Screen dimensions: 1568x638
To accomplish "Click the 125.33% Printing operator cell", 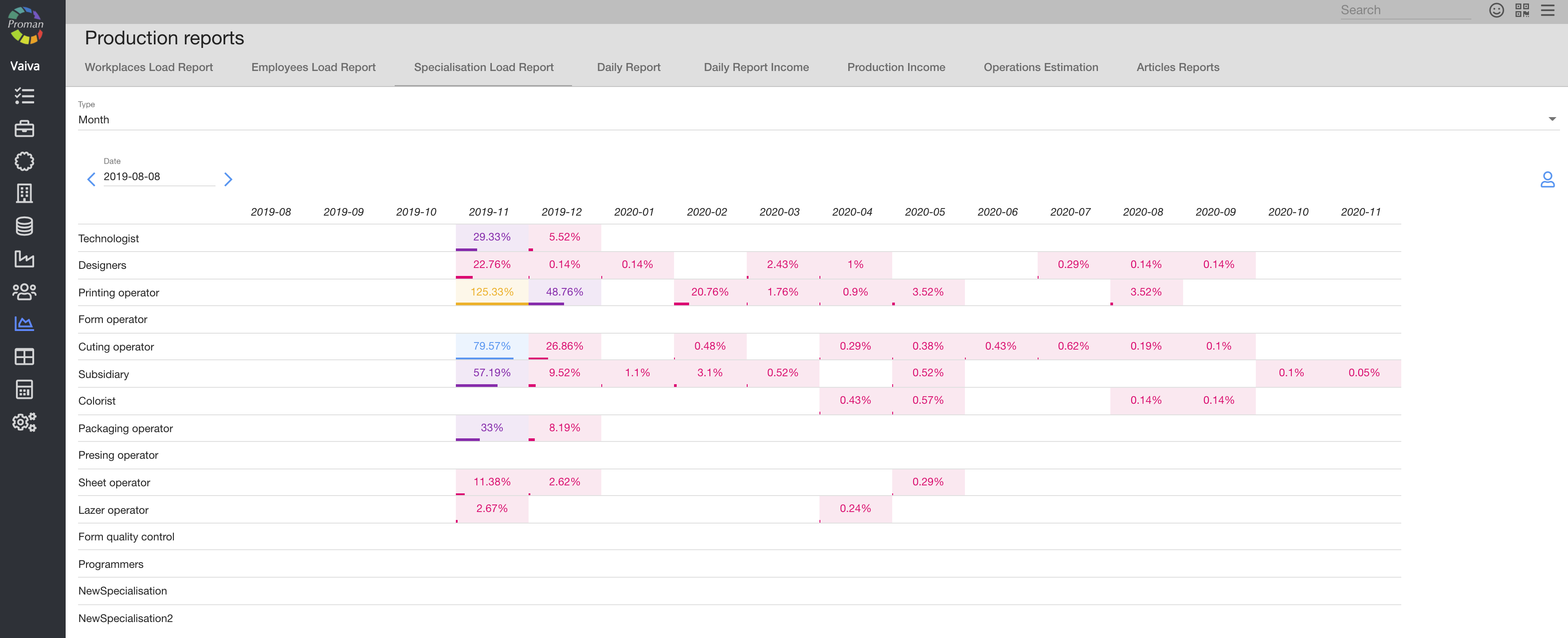I will coord(491,291).
